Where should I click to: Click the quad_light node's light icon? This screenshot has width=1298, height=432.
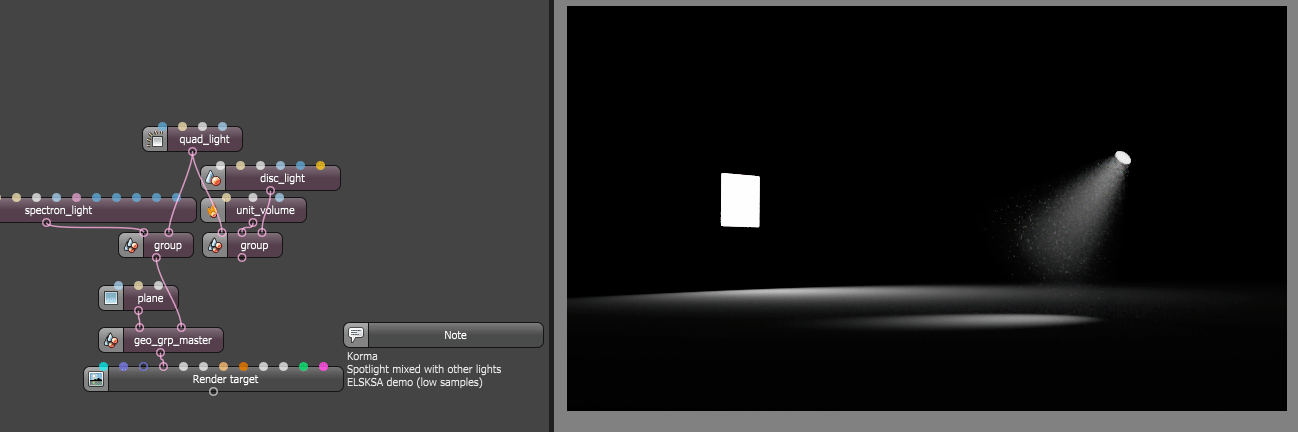[x=155, y=139]
